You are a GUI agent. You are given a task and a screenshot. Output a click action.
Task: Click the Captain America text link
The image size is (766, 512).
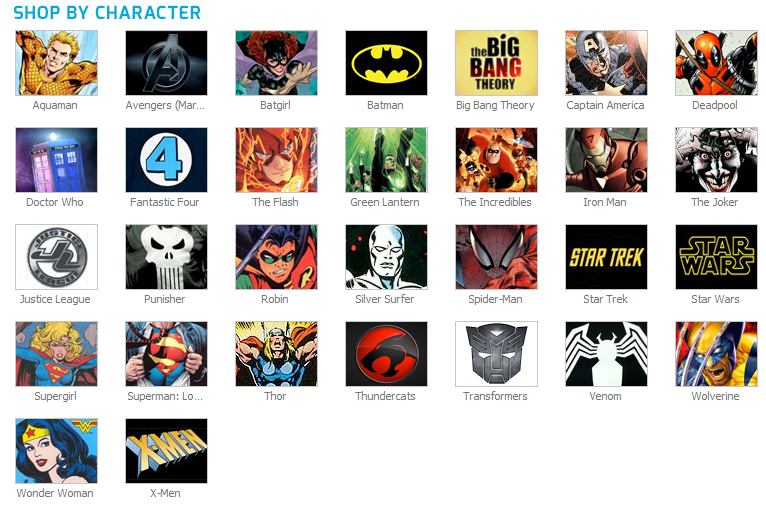tap(605, 105)
